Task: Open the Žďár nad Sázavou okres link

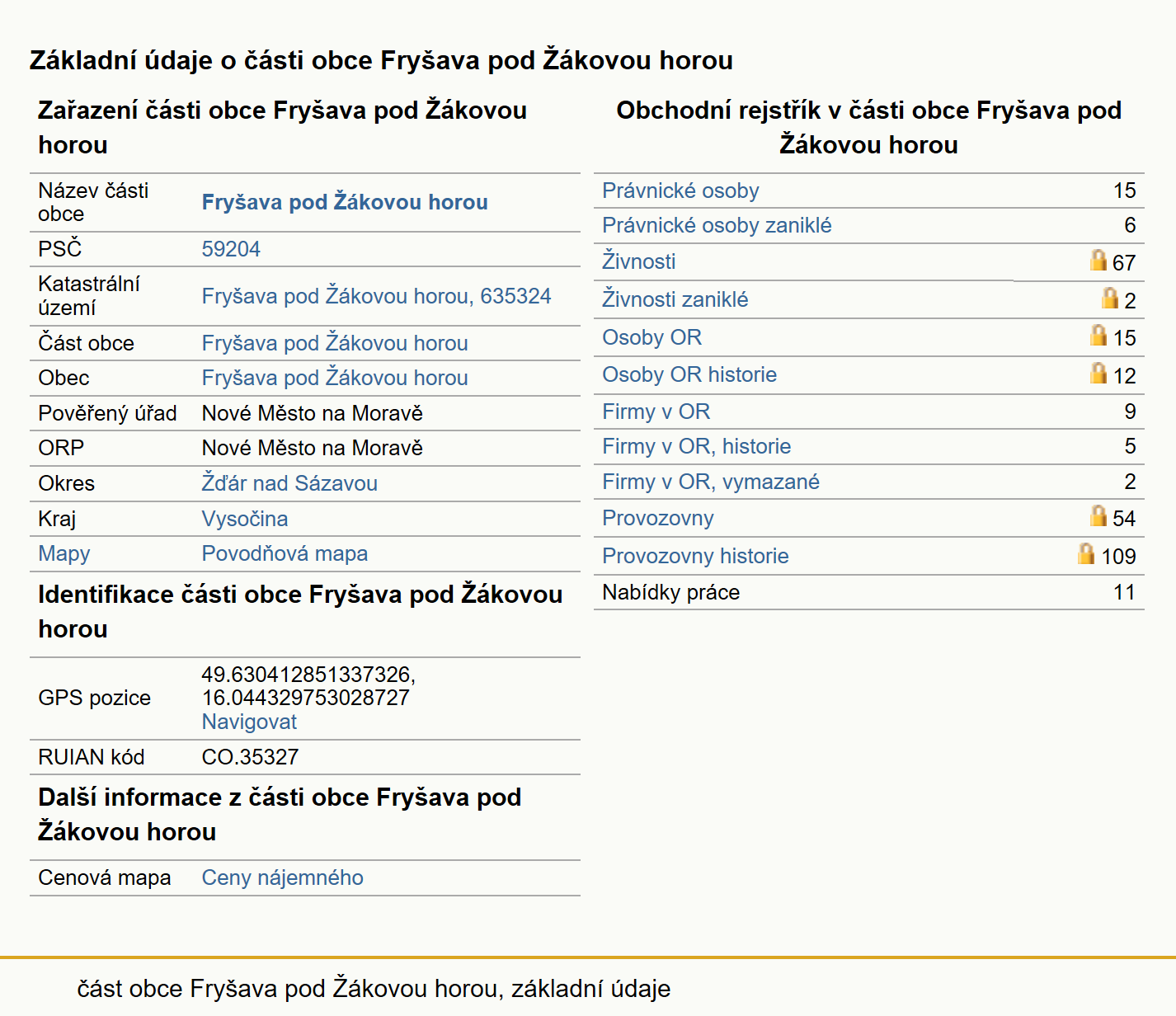Action: point(289,483)
